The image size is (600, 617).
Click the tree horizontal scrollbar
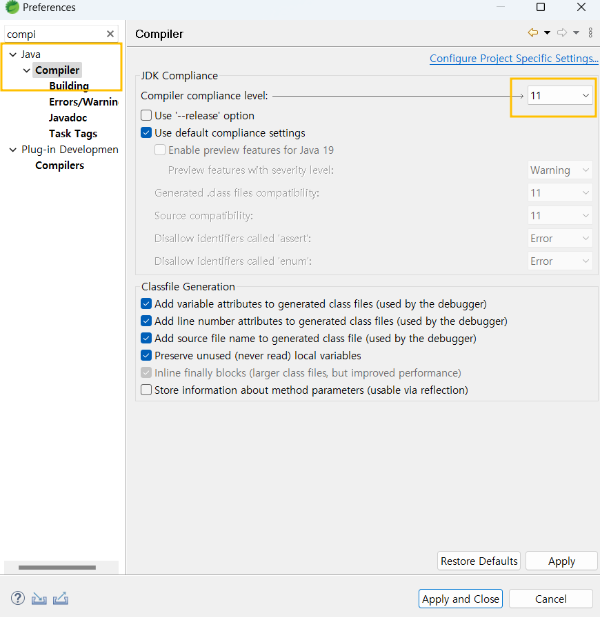(57, 567)
